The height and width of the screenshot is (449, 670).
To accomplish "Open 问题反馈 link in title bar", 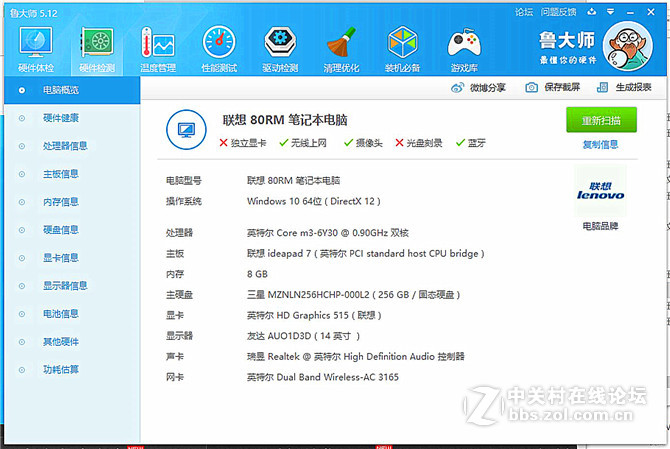I will click(x=558, y=12).
